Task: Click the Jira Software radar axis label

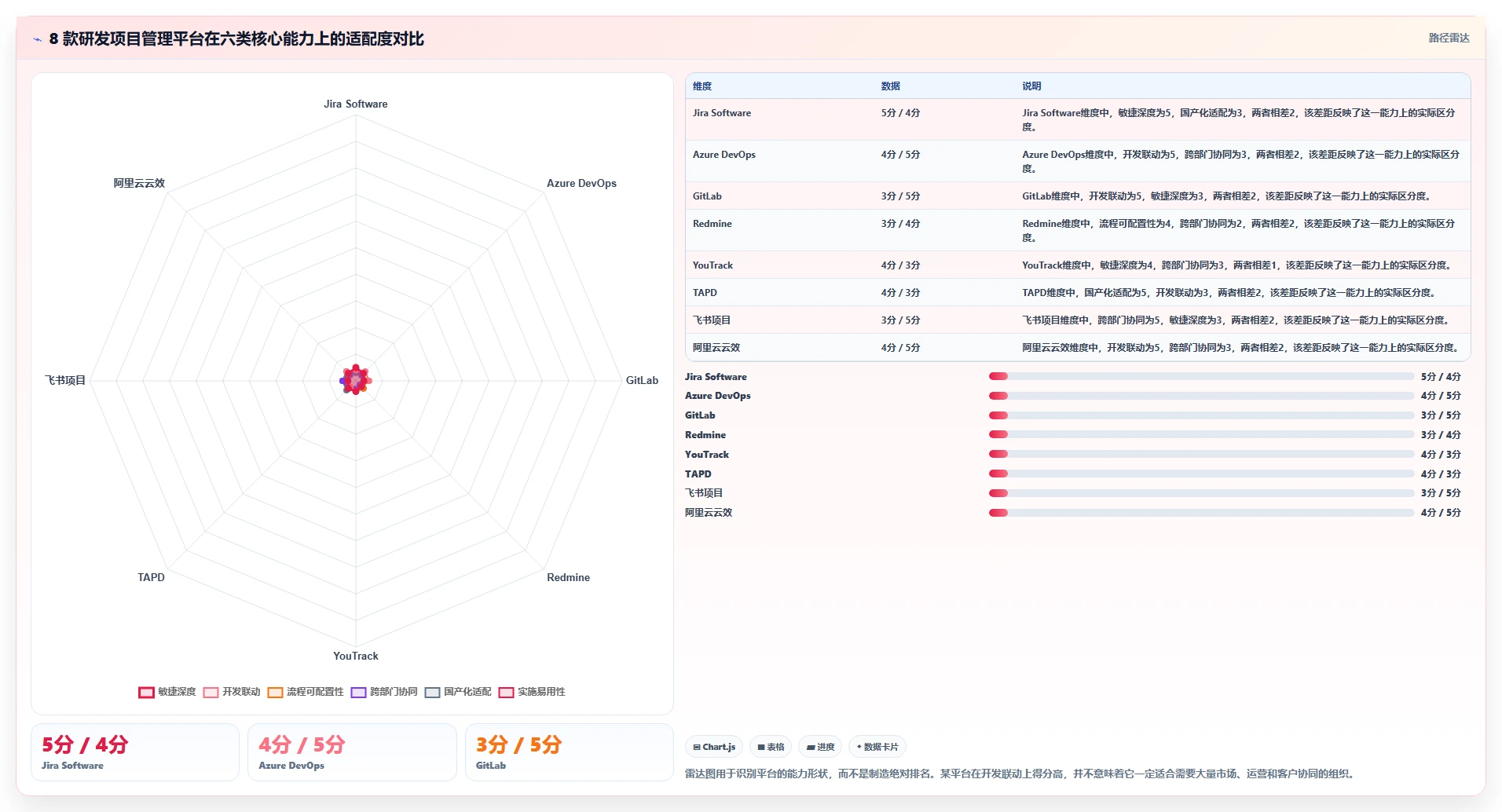Action: 356,104
